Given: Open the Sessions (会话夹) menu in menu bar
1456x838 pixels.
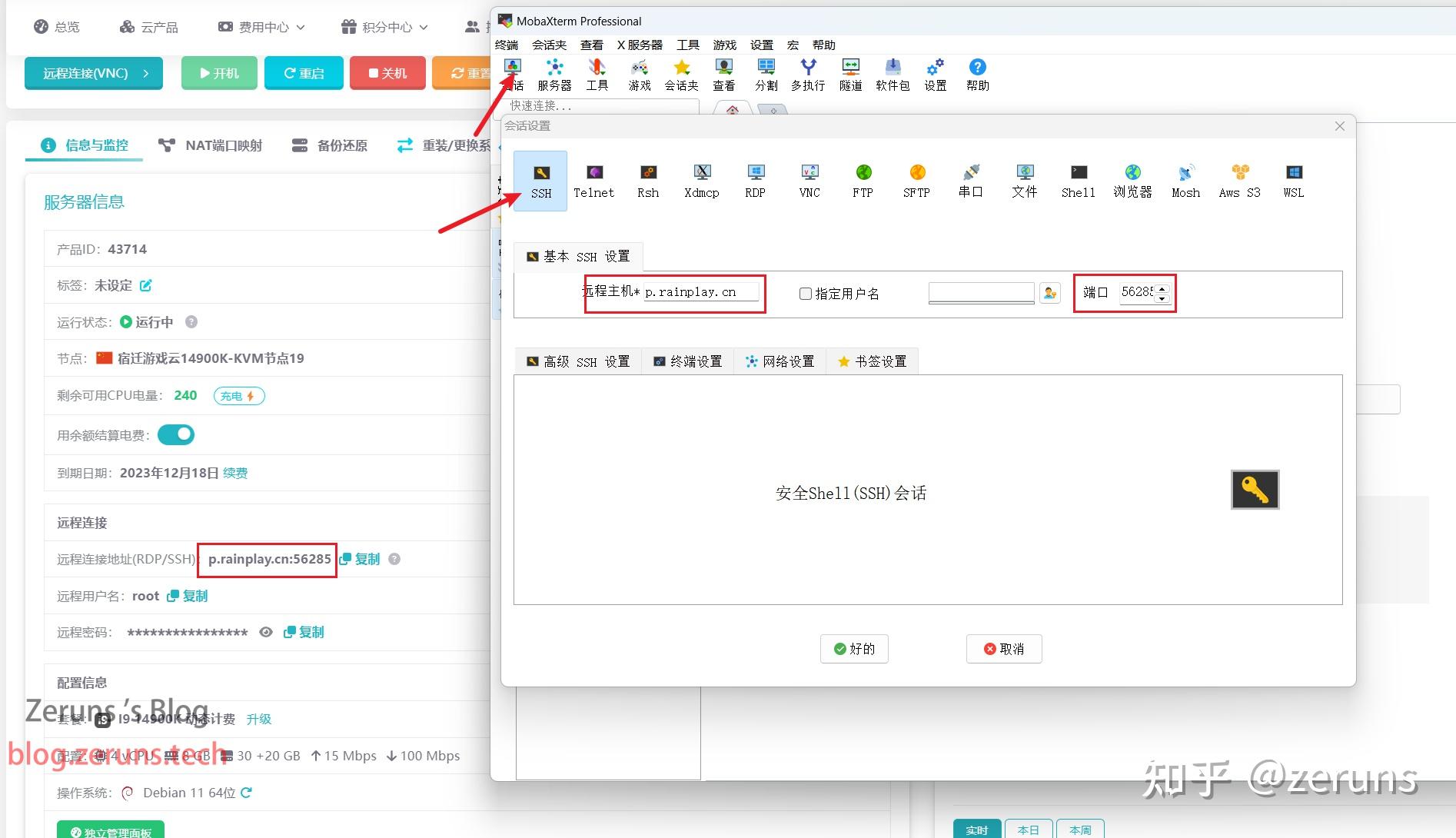Looking at the screenshot, I should (x=549, y=45).
